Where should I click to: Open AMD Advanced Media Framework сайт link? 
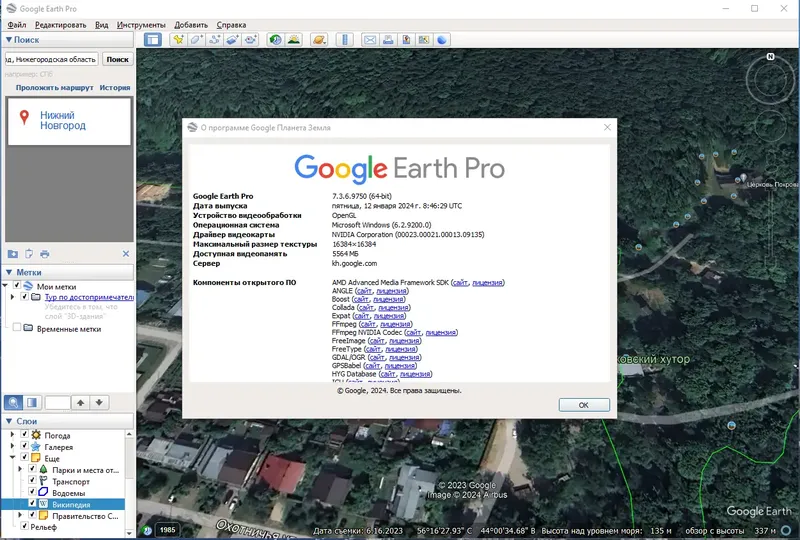(460, 282)
